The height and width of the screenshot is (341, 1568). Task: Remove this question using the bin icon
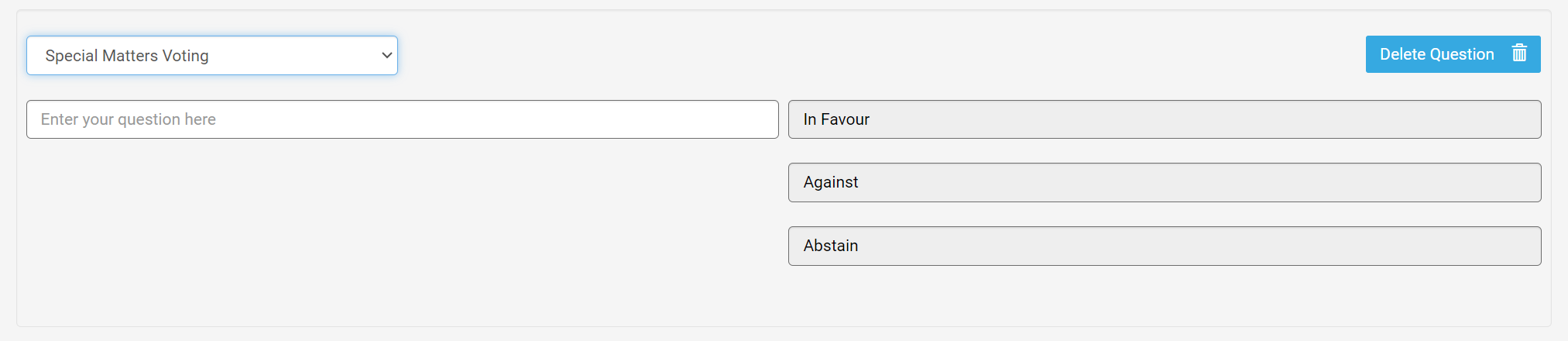pyautogui.click(x=1519, y=53)
